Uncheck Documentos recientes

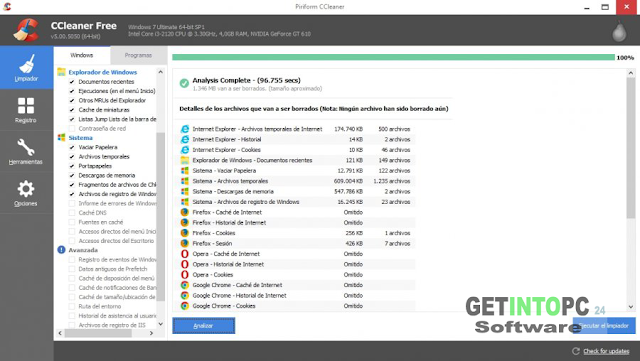[x=72, y=82]
